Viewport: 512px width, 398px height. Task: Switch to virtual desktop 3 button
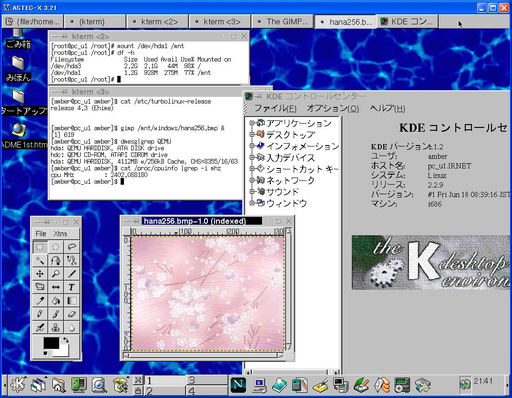pos(207,380)
